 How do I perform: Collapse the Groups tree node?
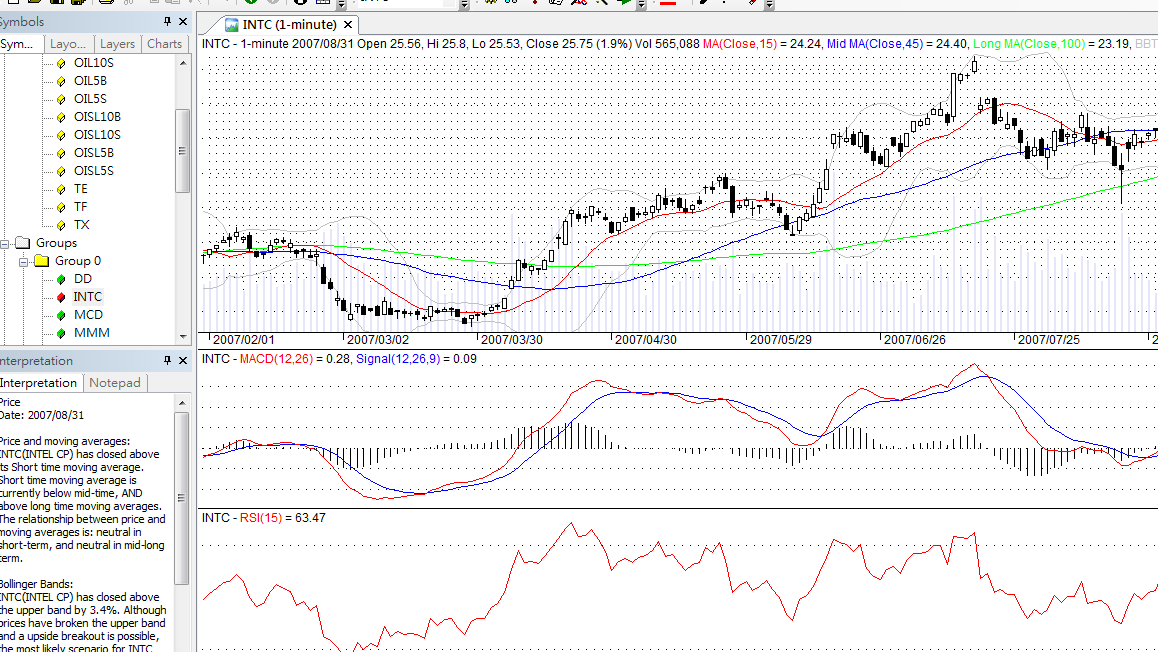tap(4, 244)
